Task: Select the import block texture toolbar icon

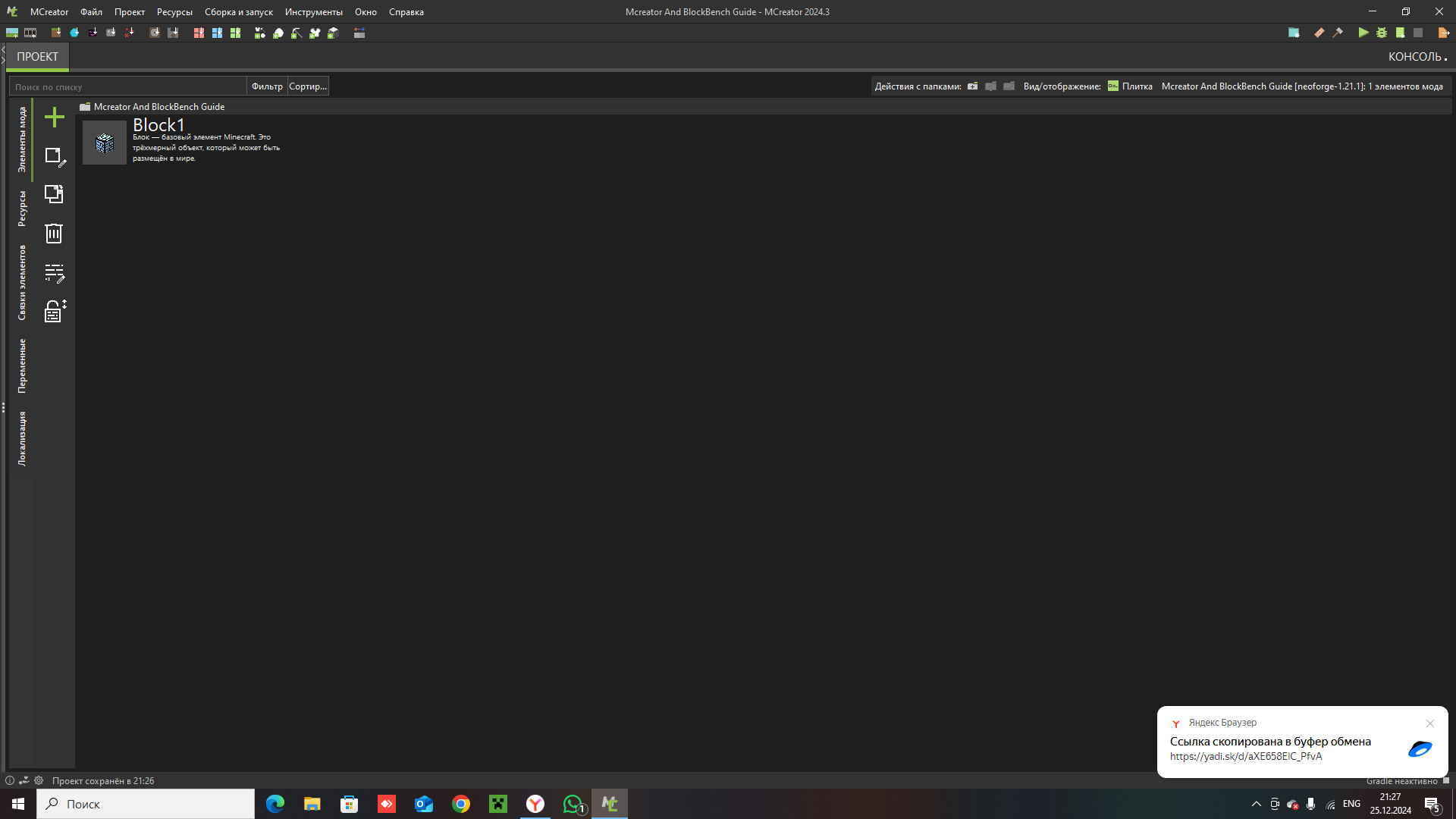Action: tap(55, 33)
